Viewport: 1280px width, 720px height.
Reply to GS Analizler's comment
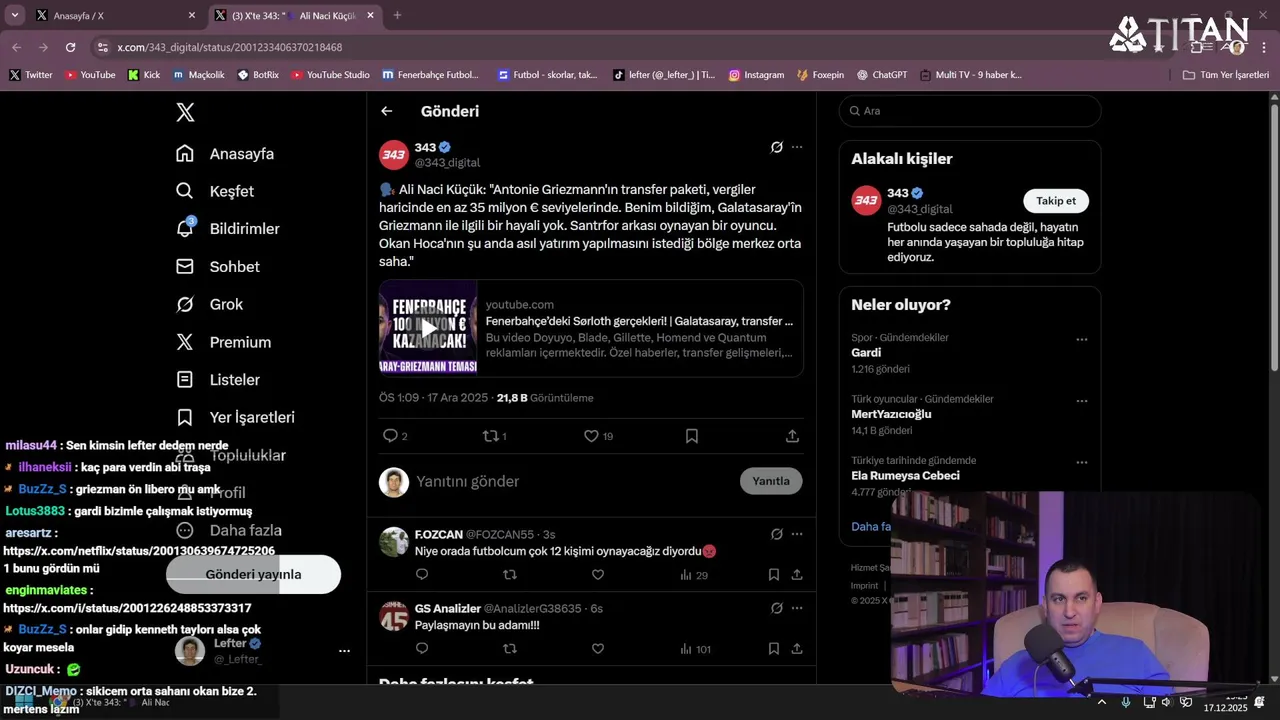tap(422, 649)
